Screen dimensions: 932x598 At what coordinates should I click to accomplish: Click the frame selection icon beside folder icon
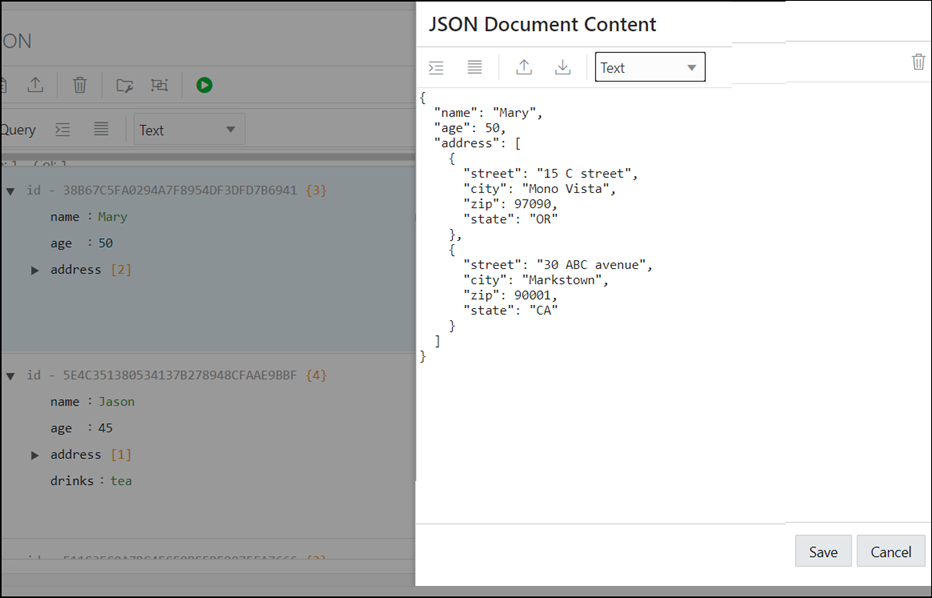[x=159, y=85]
